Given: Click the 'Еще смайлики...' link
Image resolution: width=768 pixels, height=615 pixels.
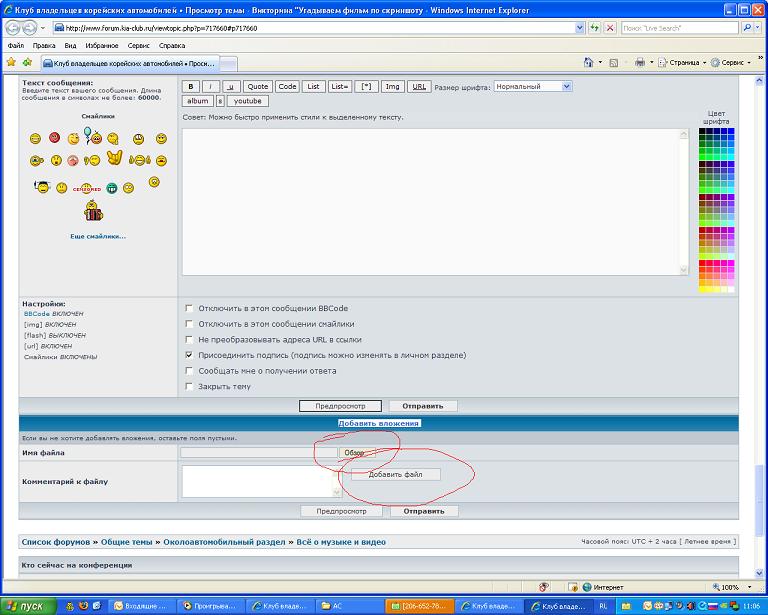Looking at the screenshot, I should (x=97, y=236).
